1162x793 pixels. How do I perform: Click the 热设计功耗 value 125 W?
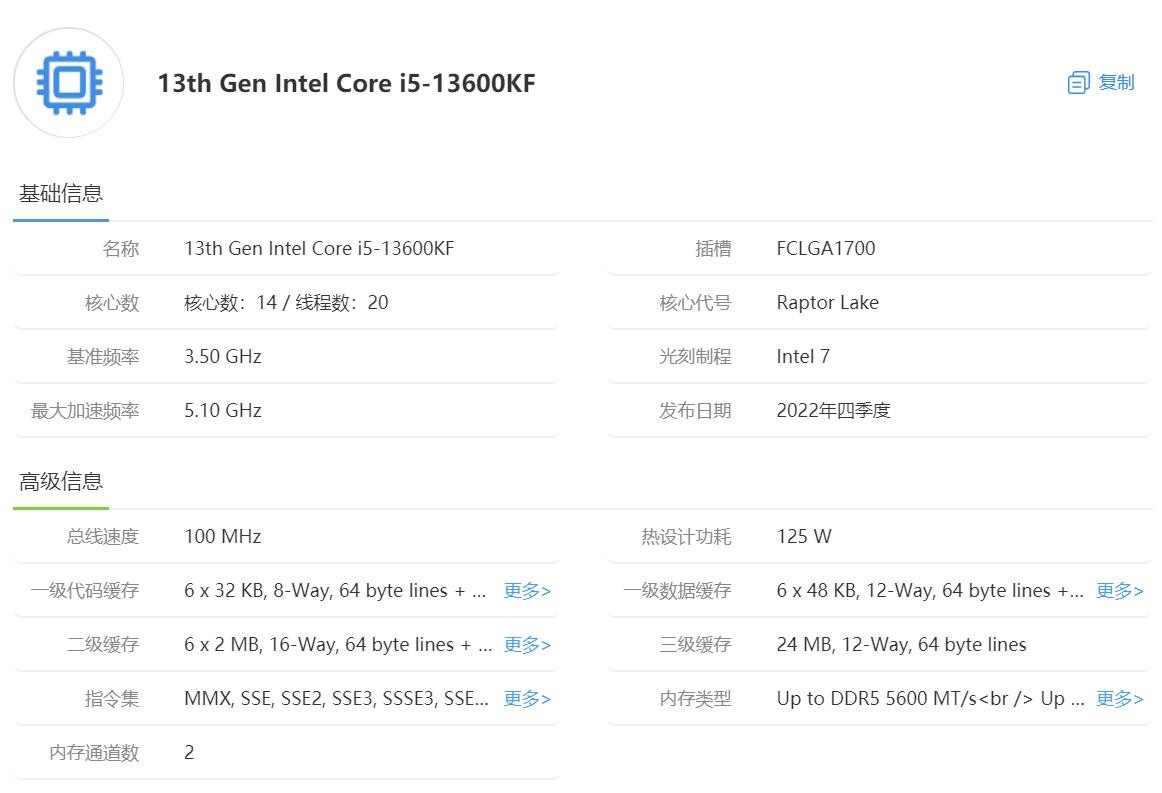pos(803,537)
